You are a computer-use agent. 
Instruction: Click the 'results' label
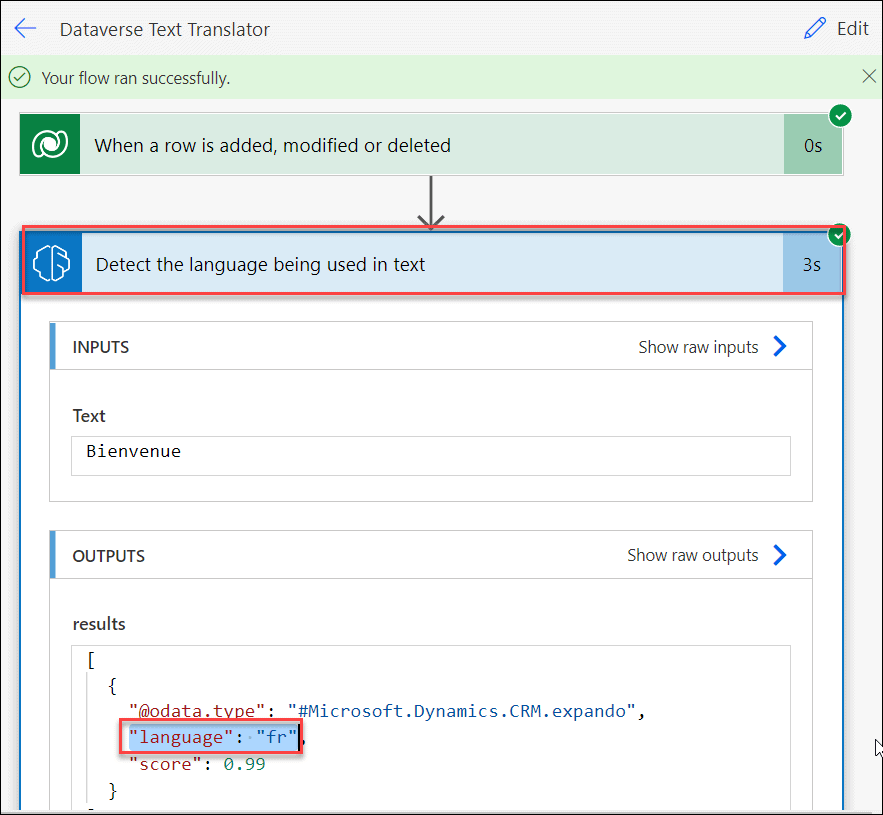click(x=99, y=624)
